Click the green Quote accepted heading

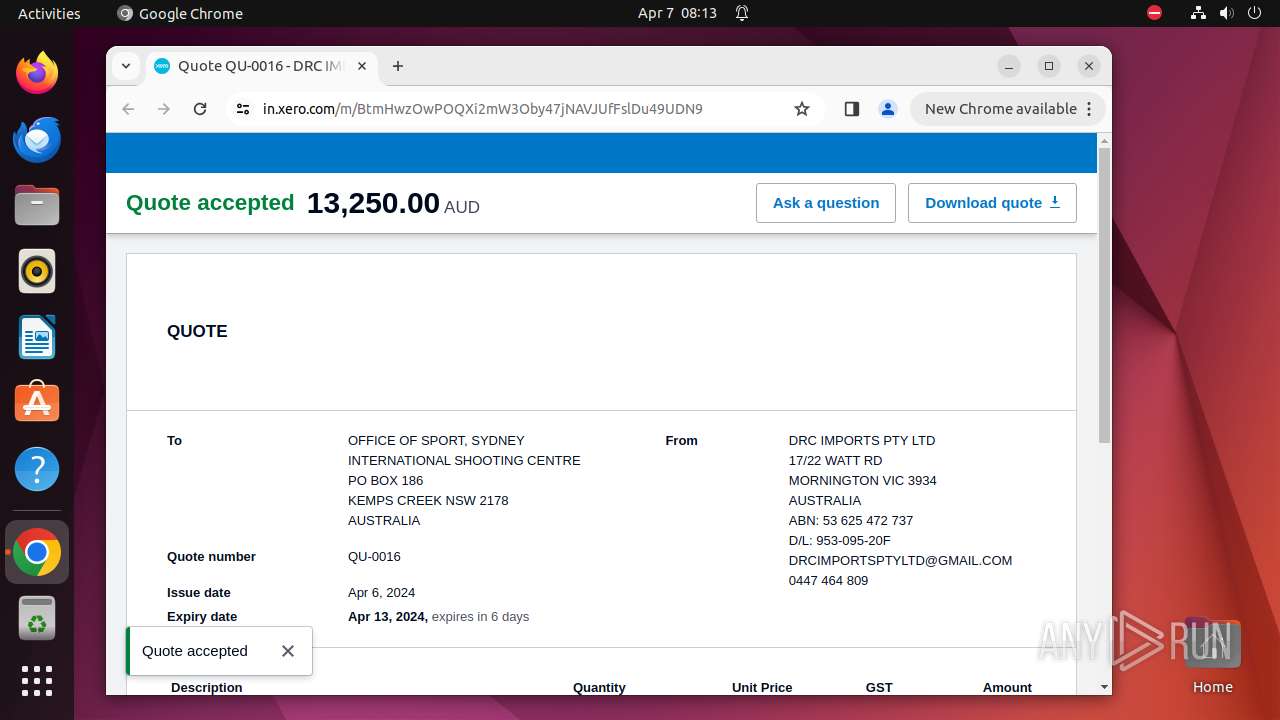pos(210,203)
